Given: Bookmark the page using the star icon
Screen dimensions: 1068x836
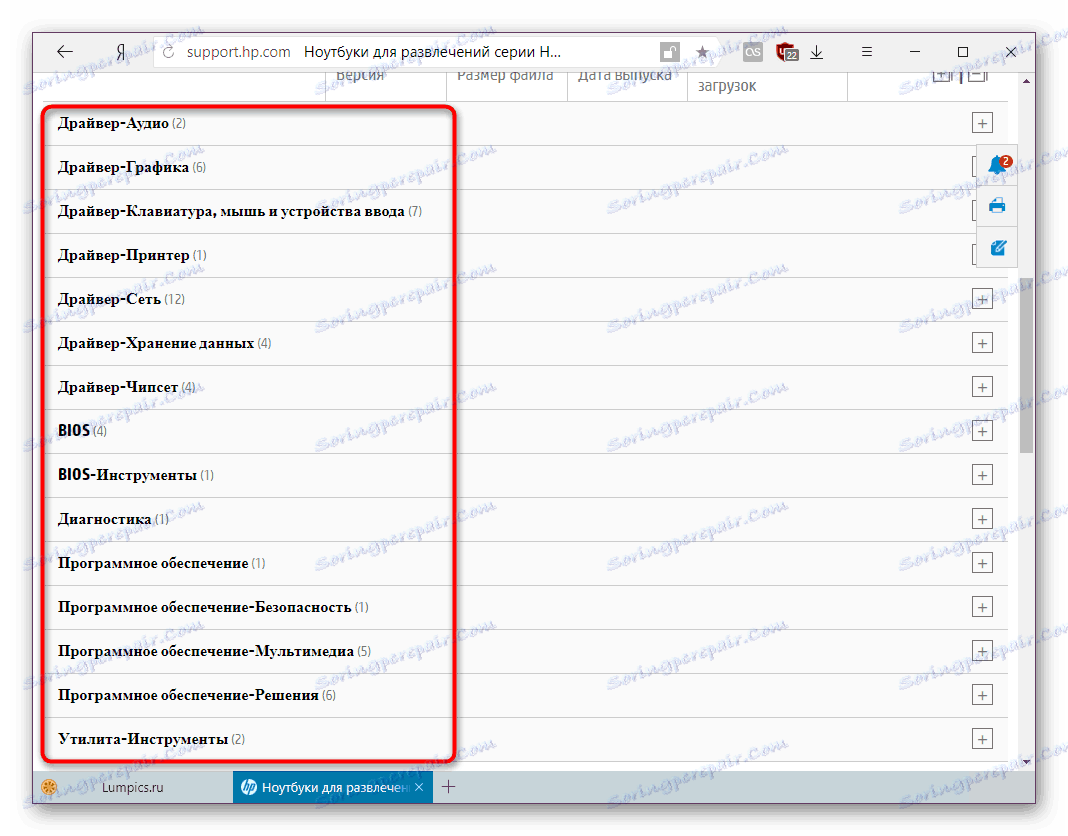Looking at the screenshot, I should pyautogui.click(x=703, y=51).
